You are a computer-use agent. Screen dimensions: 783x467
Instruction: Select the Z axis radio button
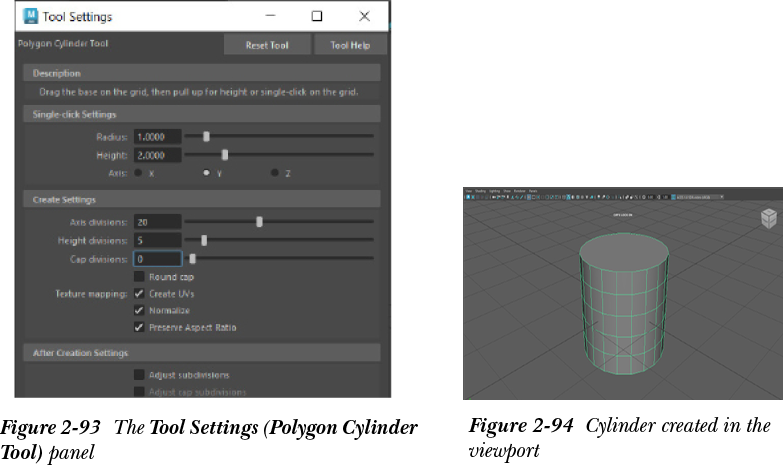(275, 173)
